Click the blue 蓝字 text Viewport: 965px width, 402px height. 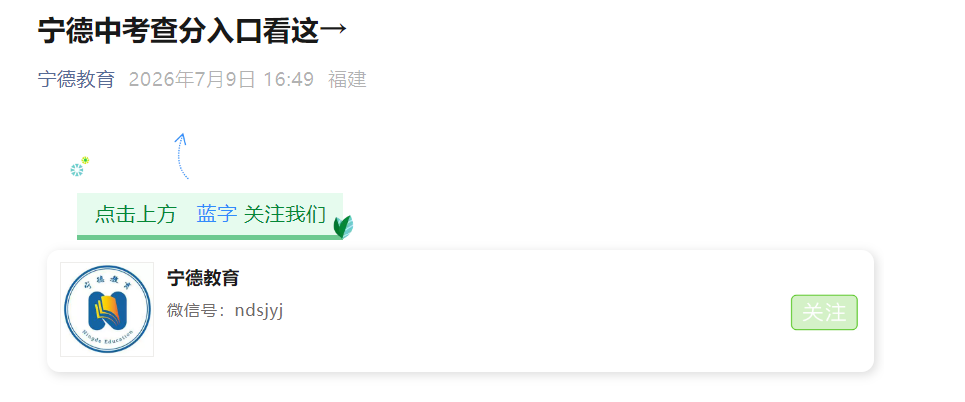(217, 214)
